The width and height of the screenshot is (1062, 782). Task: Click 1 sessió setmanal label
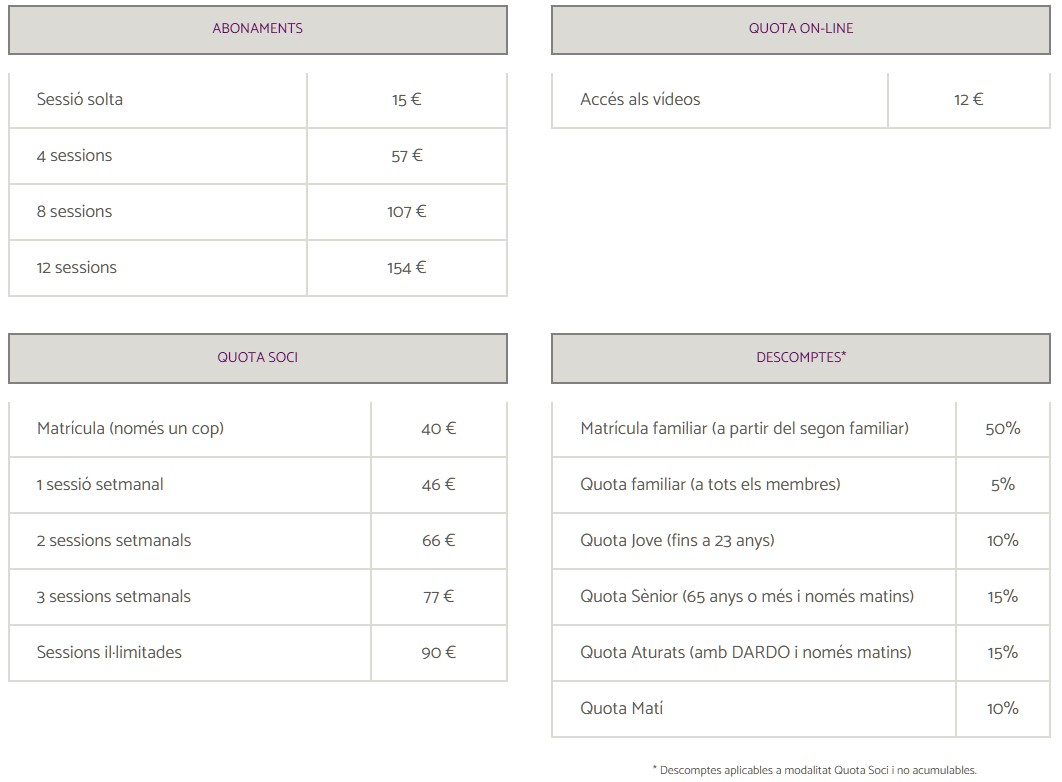(x=100, y=485)
